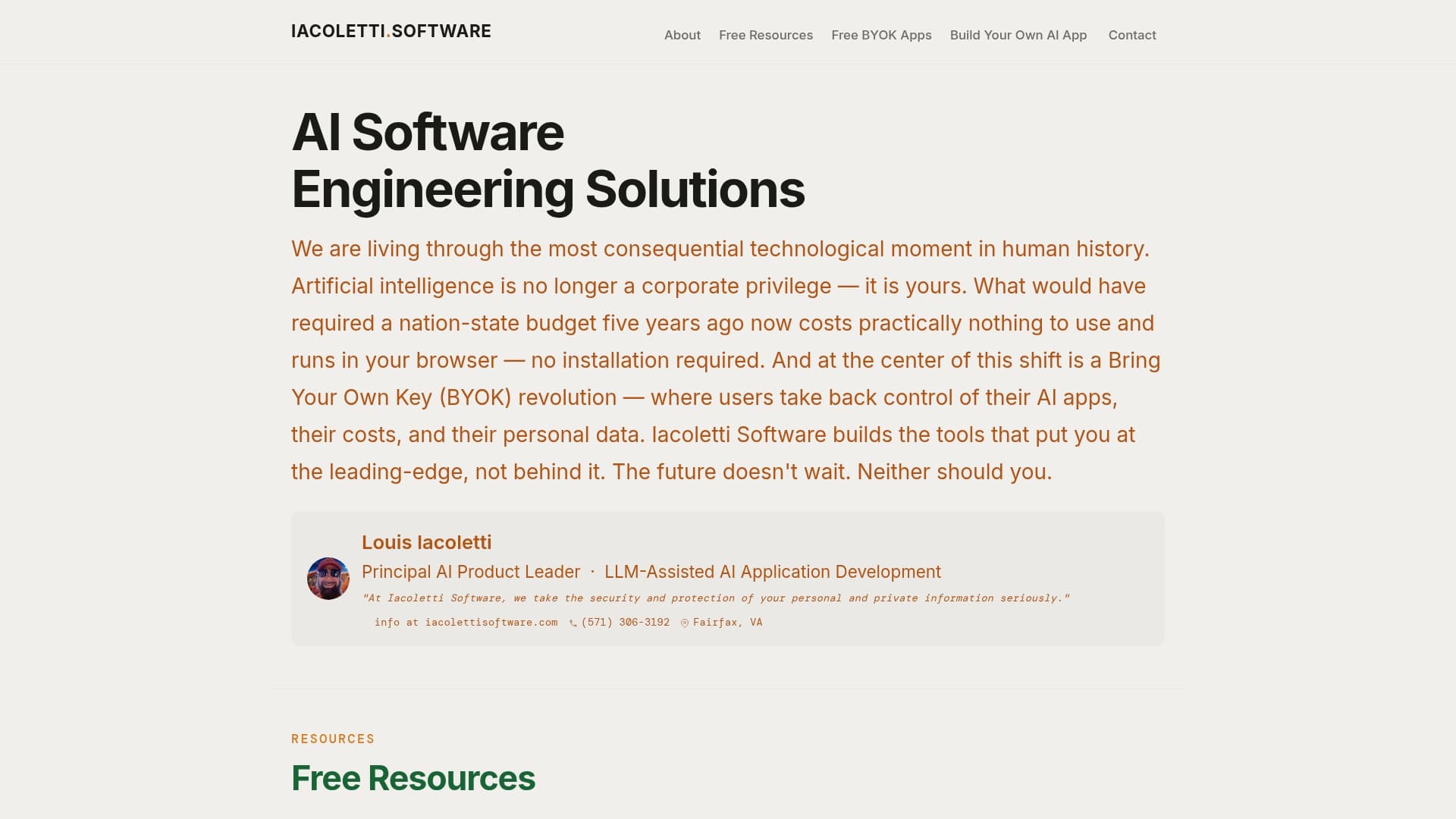Screen dimensions: 1456x819
Task: Click the phone receiver icon beside the number
Action: click(573, 623)
